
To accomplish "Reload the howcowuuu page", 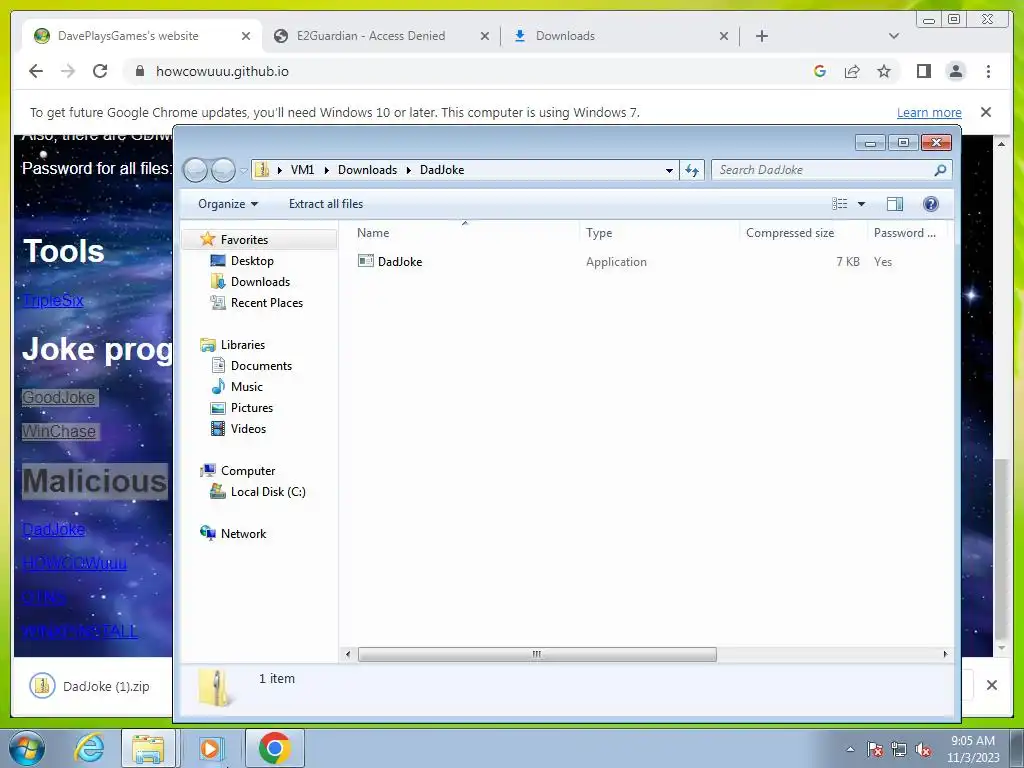I will click(100, 71).
